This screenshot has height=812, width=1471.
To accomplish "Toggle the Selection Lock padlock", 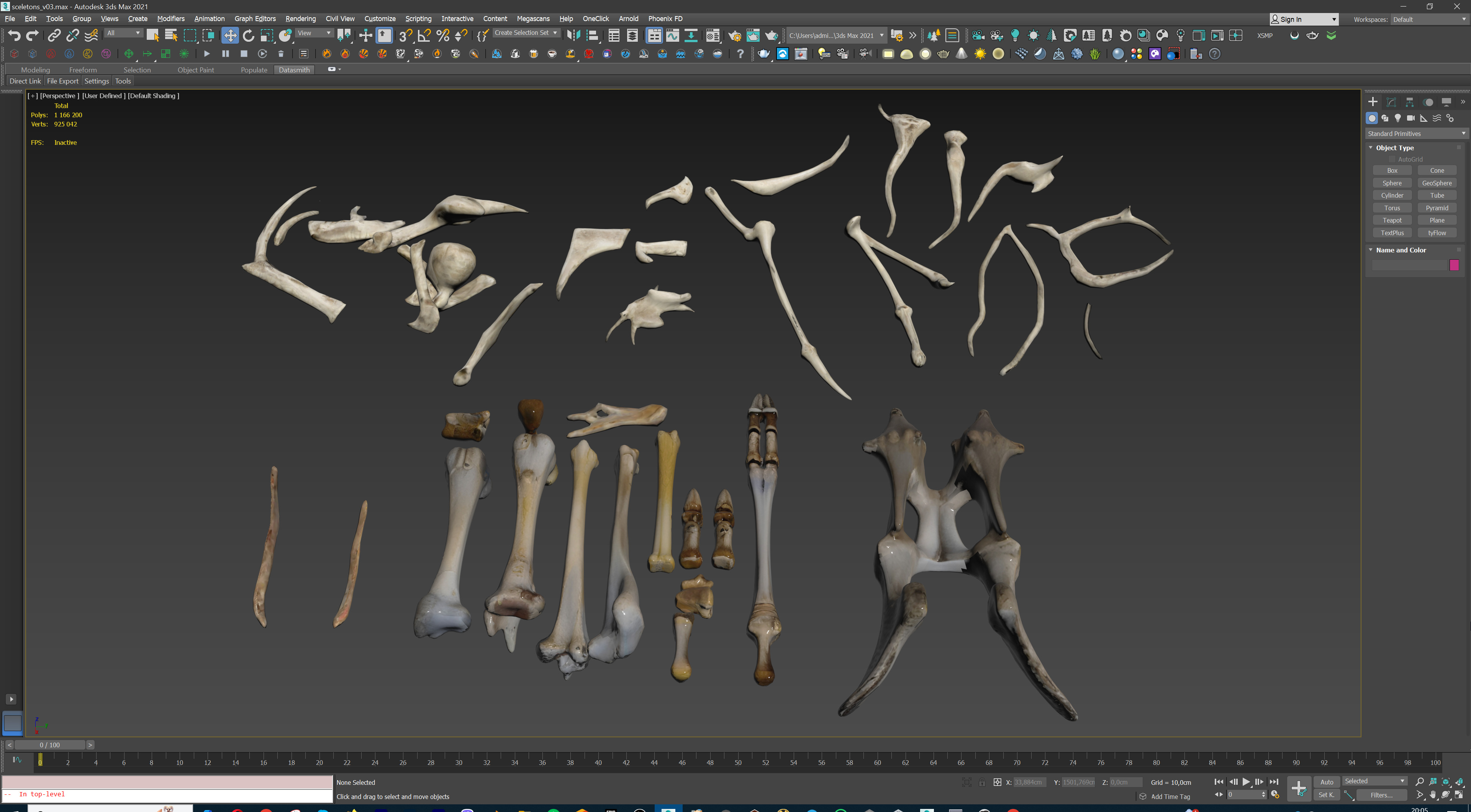I will pos(981,782).
